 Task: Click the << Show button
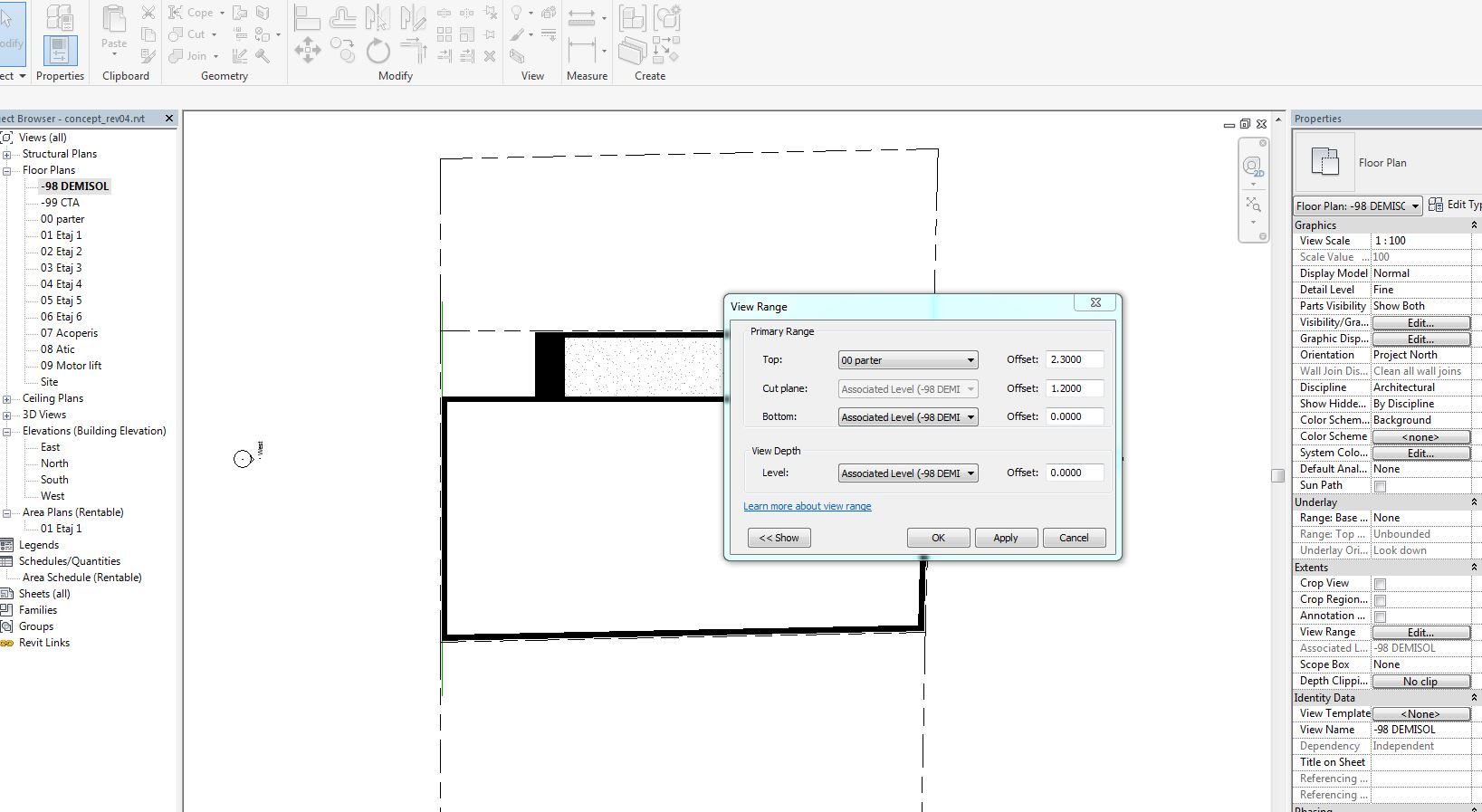click(x=779, y=538)
